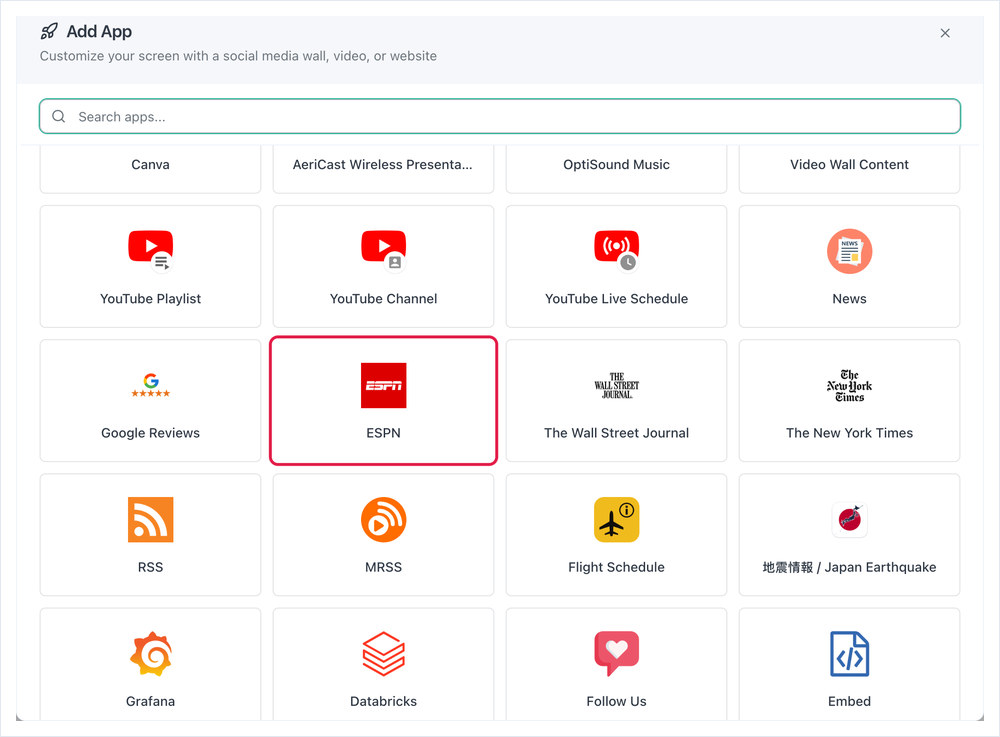
Task: Click the YouTube Live Schedule icon
Action: click(x=616, y=251)
